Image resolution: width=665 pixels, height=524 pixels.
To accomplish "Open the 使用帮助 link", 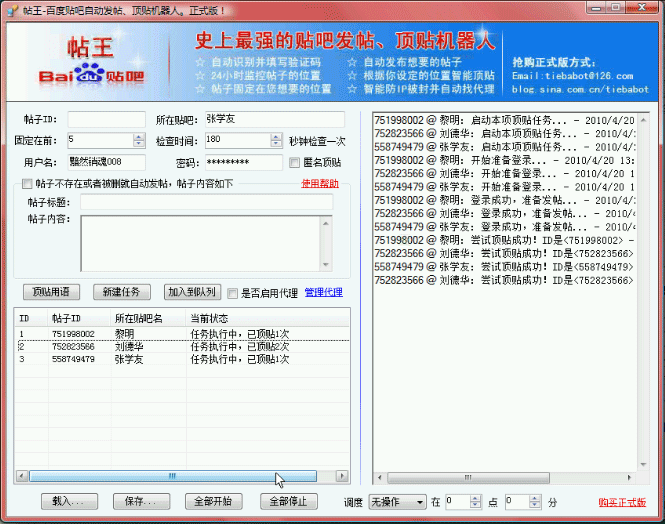I will tap(320, 184).
